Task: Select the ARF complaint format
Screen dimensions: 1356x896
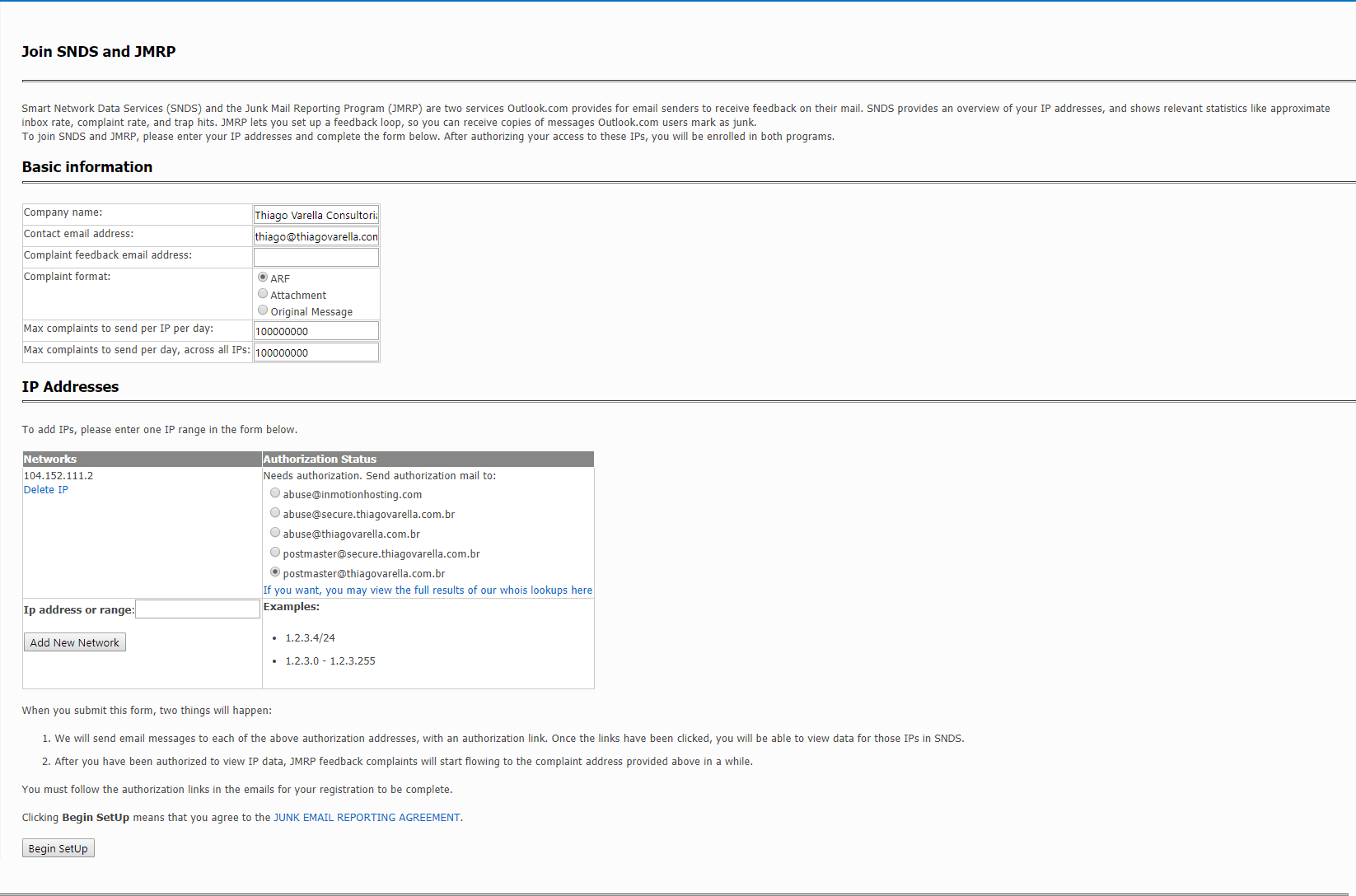Action: click(263, 278)
